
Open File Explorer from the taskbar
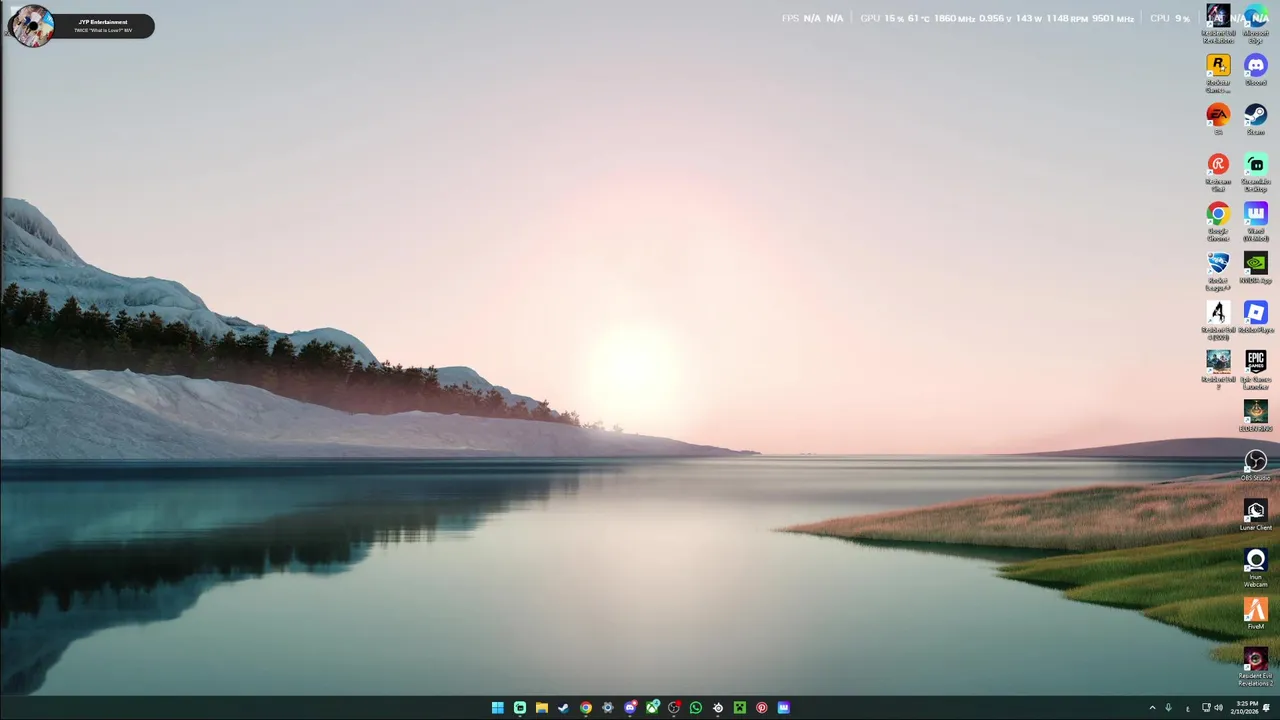click(541, 708)
